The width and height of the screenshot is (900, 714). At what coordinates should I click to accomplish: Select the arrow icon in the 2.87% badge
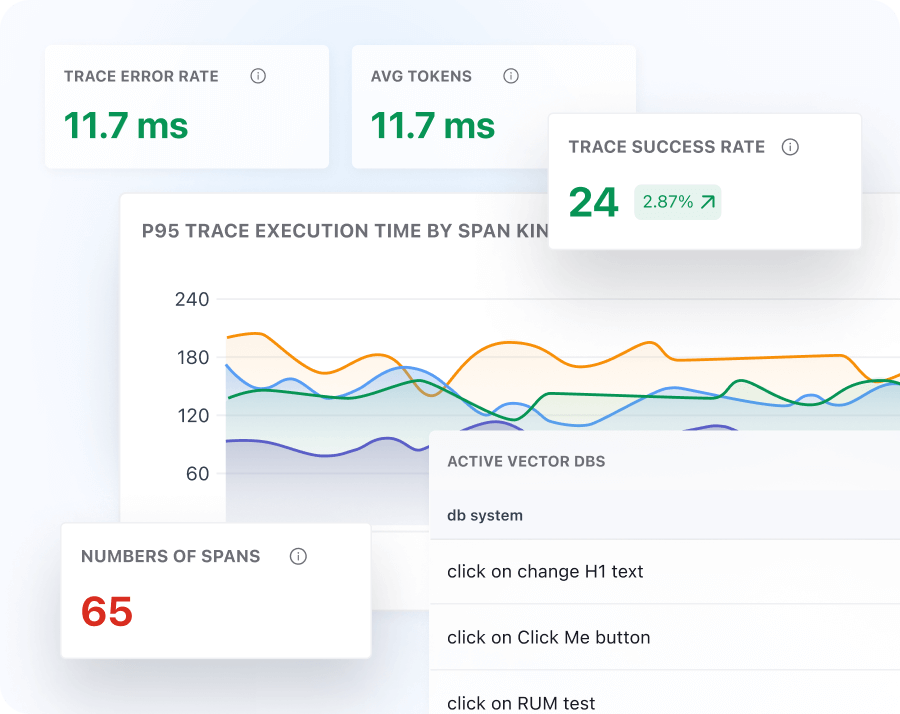coord(708,202)
